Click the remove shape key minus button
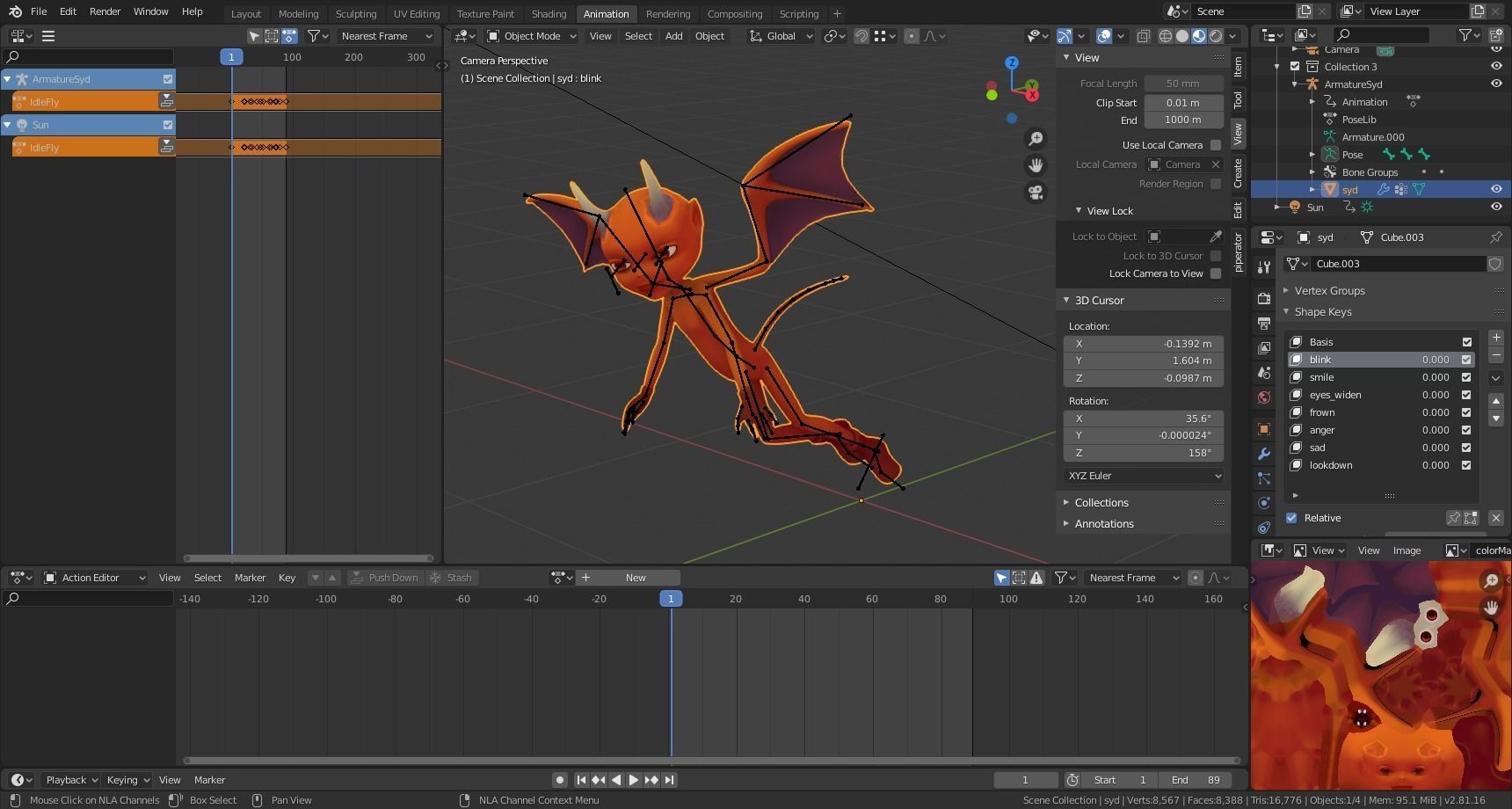 [x=1496, y=355]
